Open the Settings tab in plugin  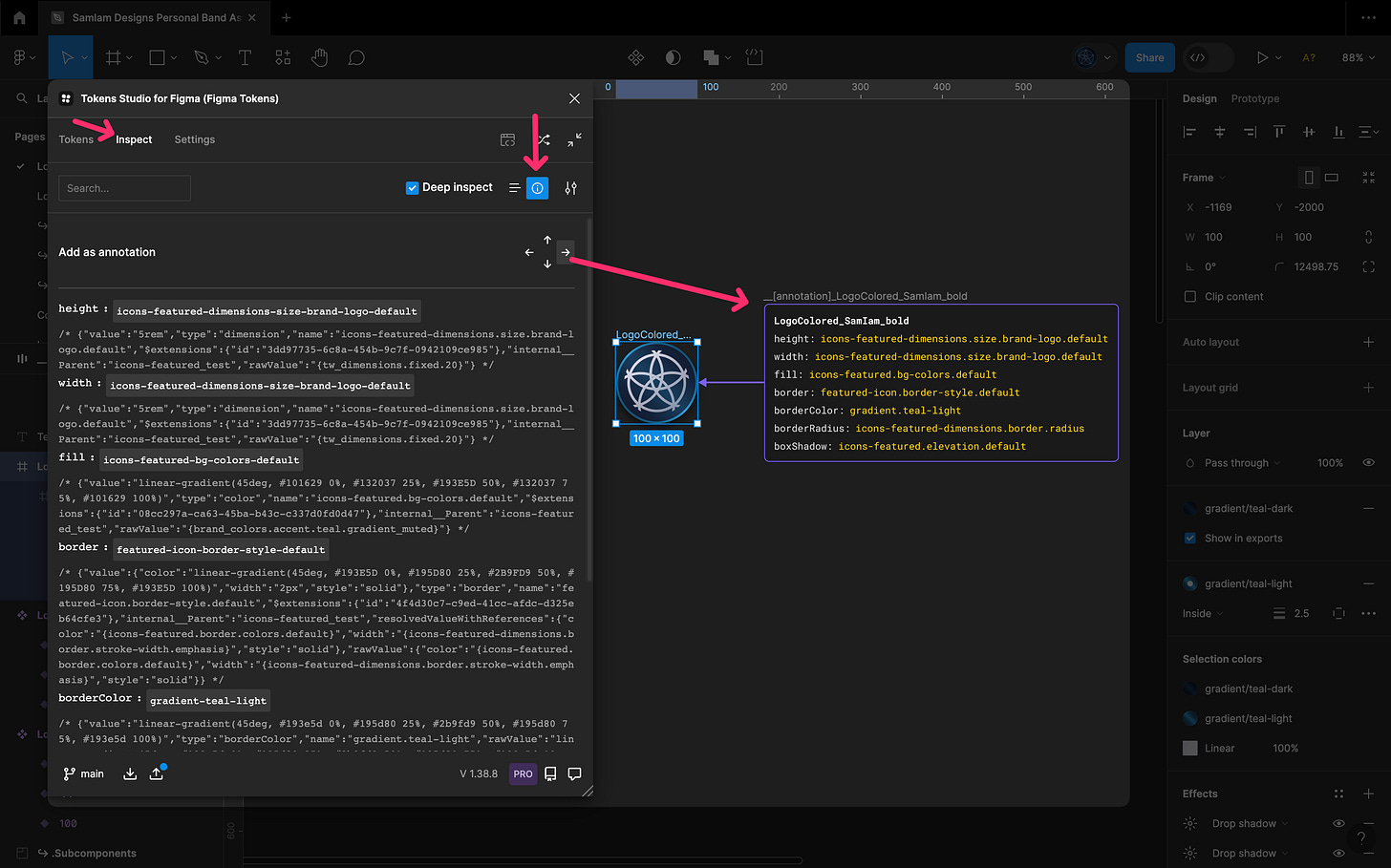pos(195,139)
